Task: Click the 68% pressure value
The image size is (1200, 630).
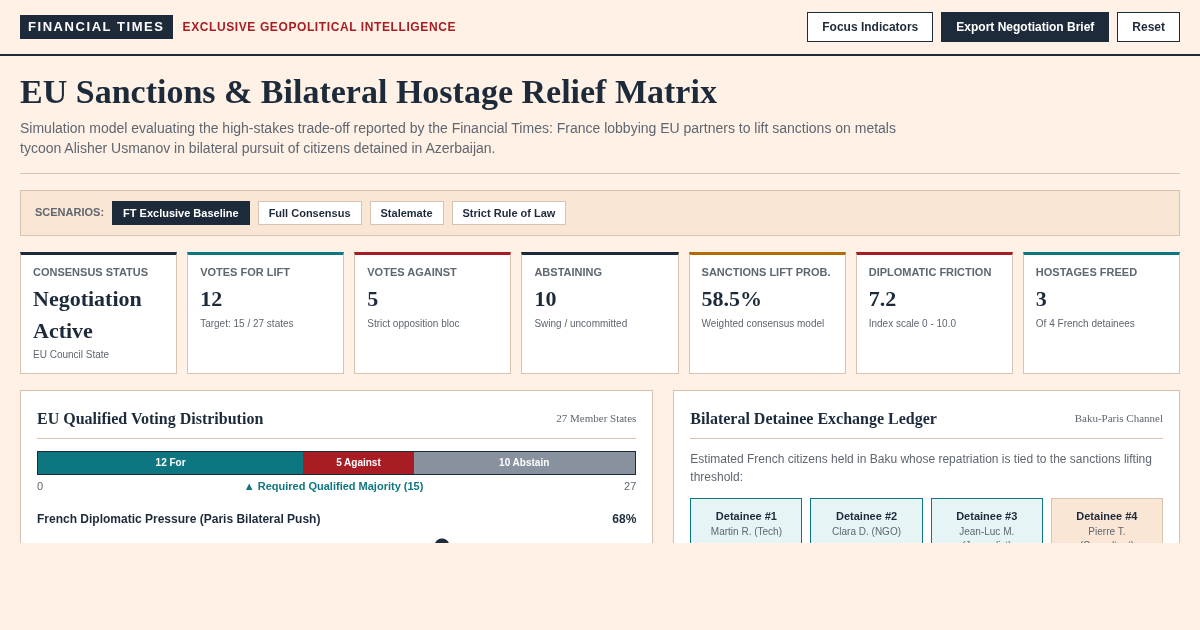Action: (624, 519)
